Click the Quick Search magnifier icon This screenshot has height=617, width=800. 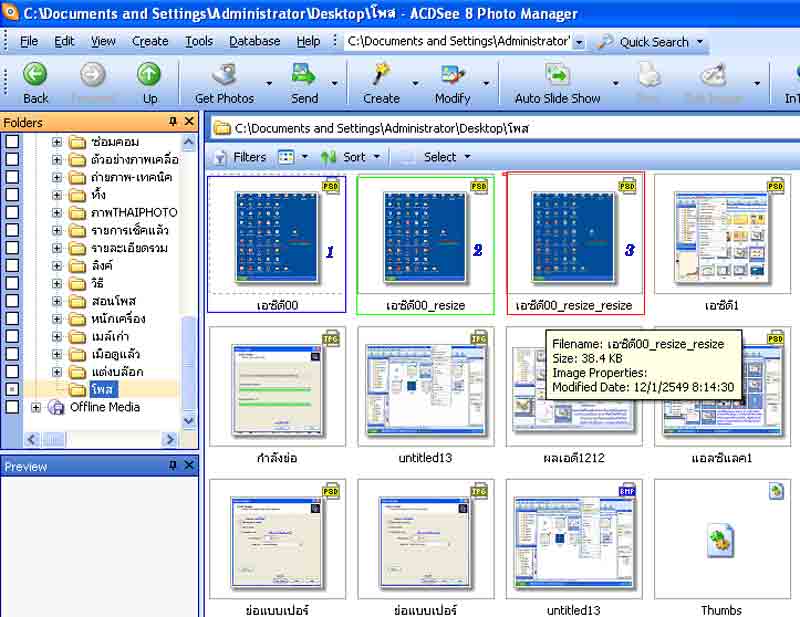(605, 41)
